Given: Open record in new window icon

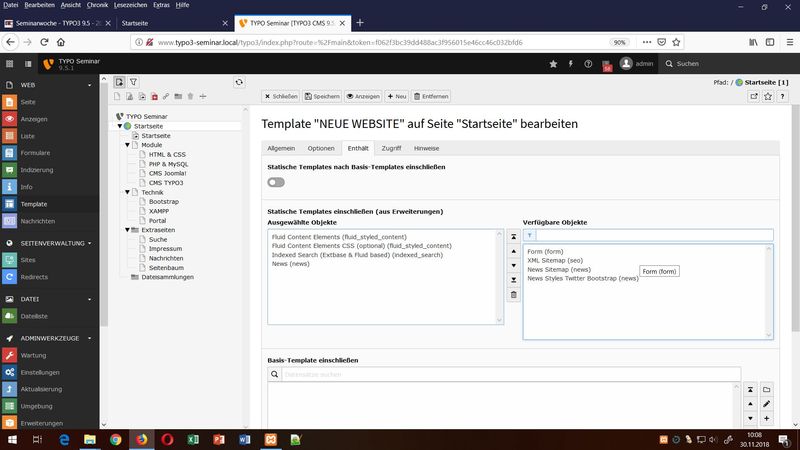Looking at the screenshot, I should 754,96.
